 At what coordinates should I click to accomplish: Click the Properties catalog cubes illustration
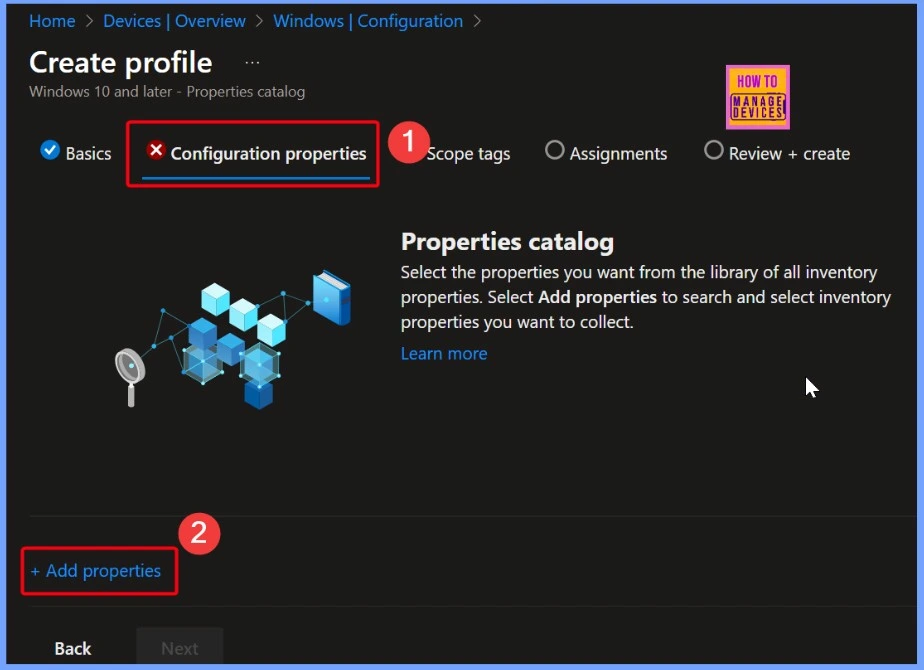233,339
